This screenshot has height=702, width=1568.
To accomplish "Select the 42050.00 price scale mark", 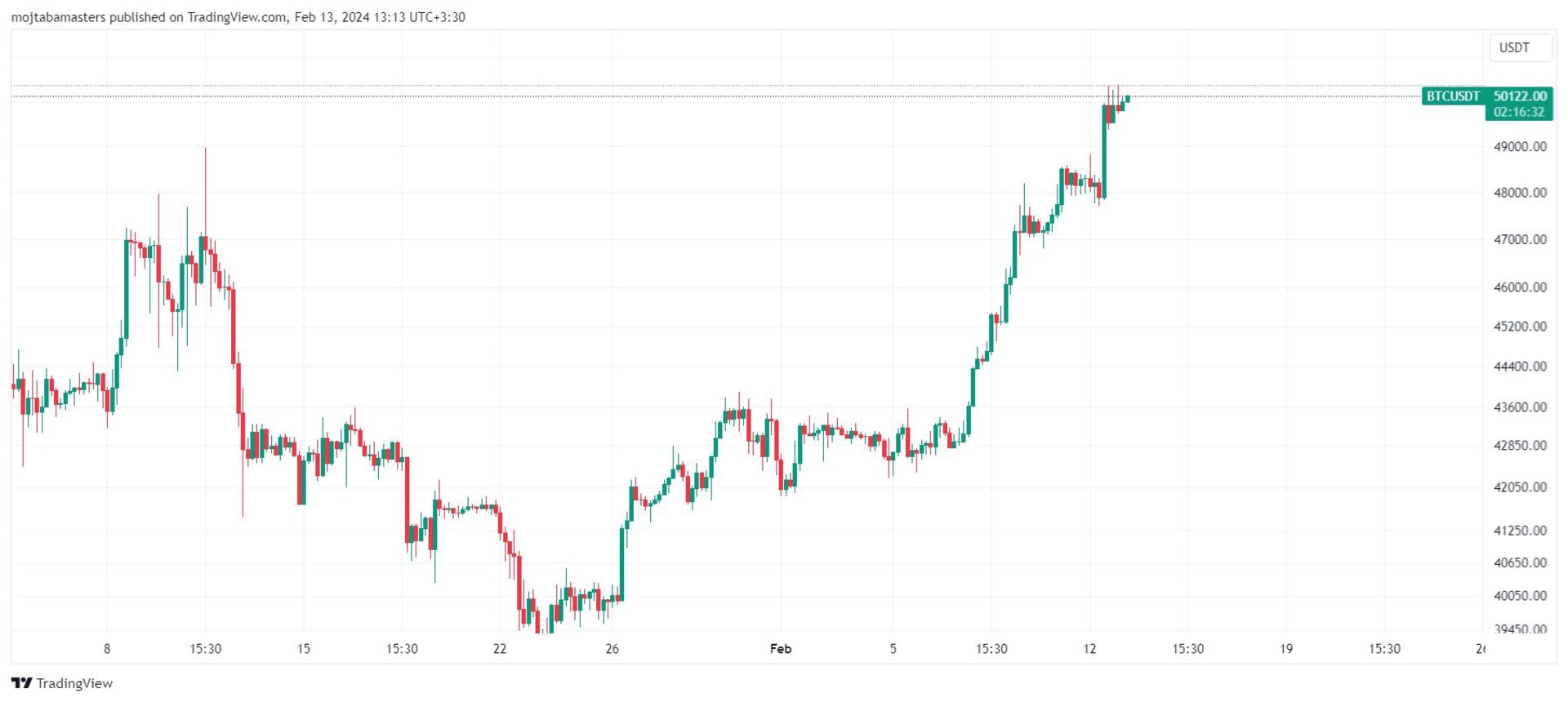I will pos(1520,487).
